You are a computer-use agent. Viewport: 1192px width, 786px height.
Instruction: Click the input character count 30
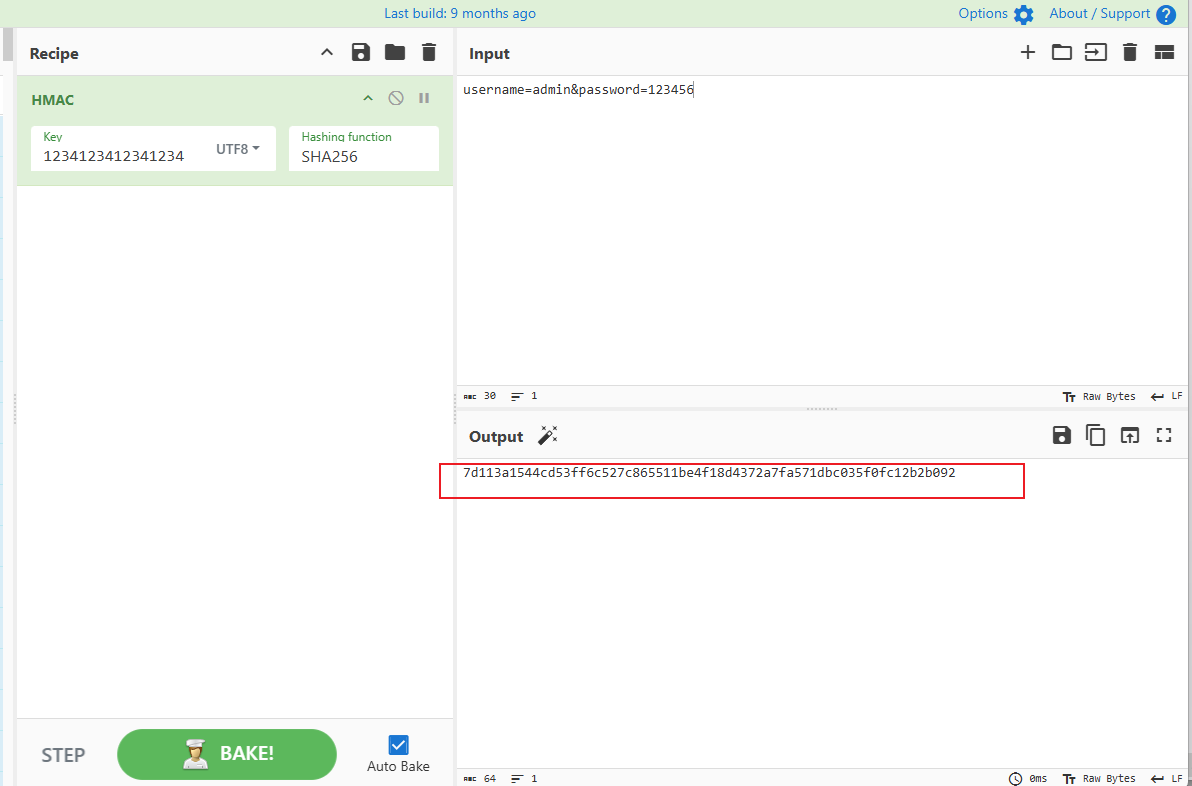click(480, 396)
